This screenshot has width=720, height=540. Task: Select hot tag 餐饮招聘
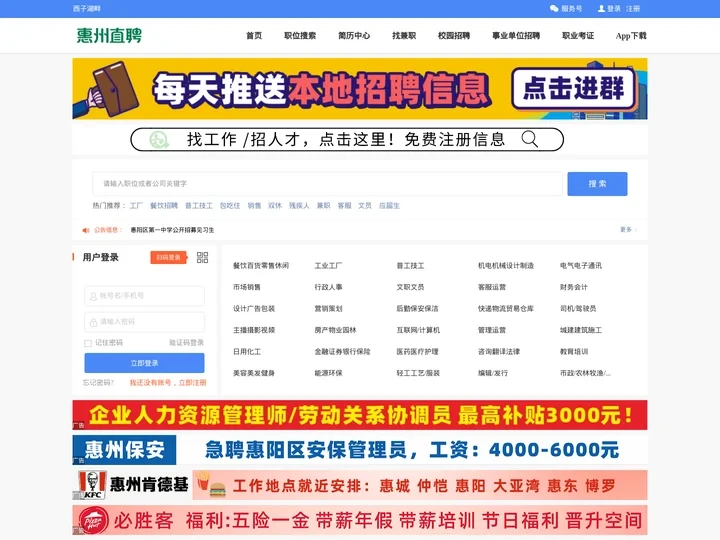(164, 206)
